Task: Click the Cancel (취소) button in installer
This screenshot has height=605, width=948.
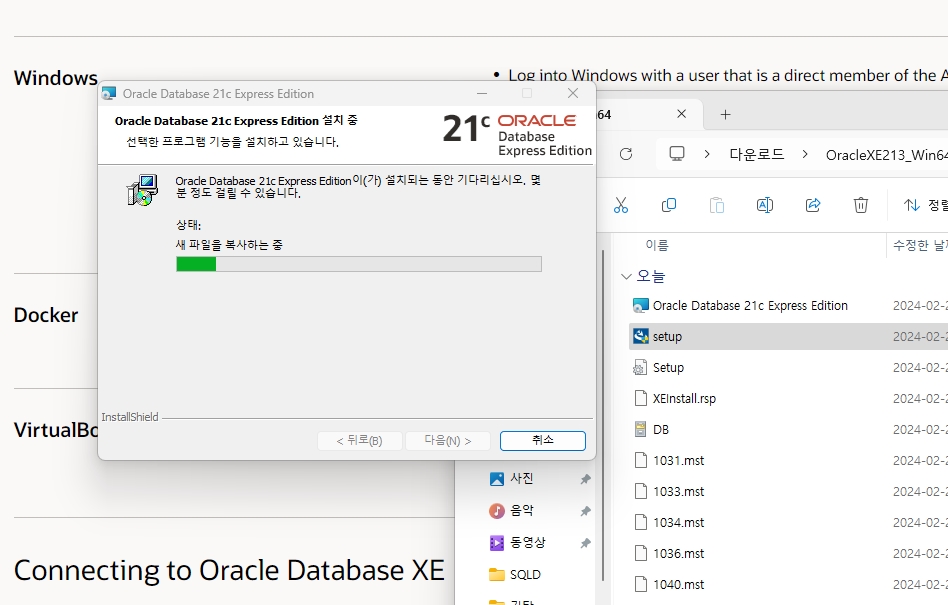Action: pyautogui.click(x=542, y=441)
